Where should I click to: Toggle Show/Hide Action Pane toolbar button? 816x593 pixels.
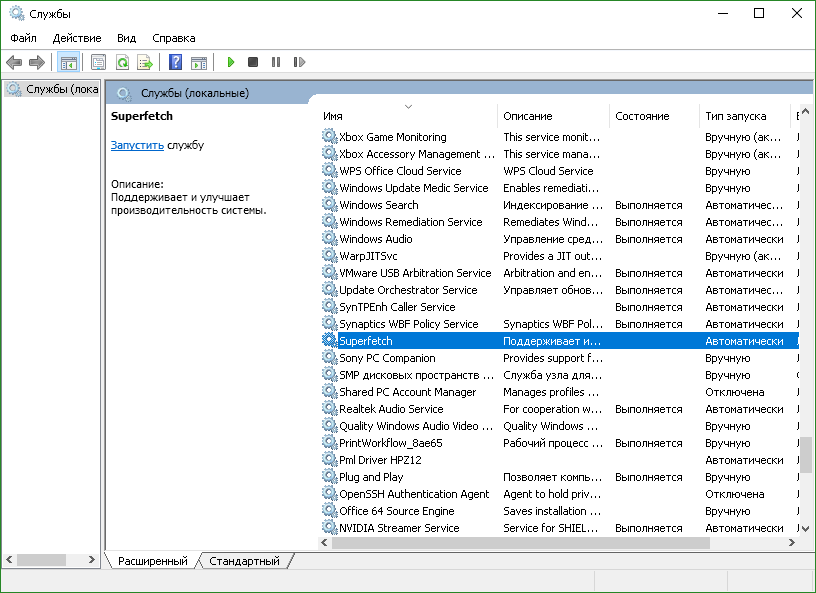pyautogui.click(x=198, y=62)
